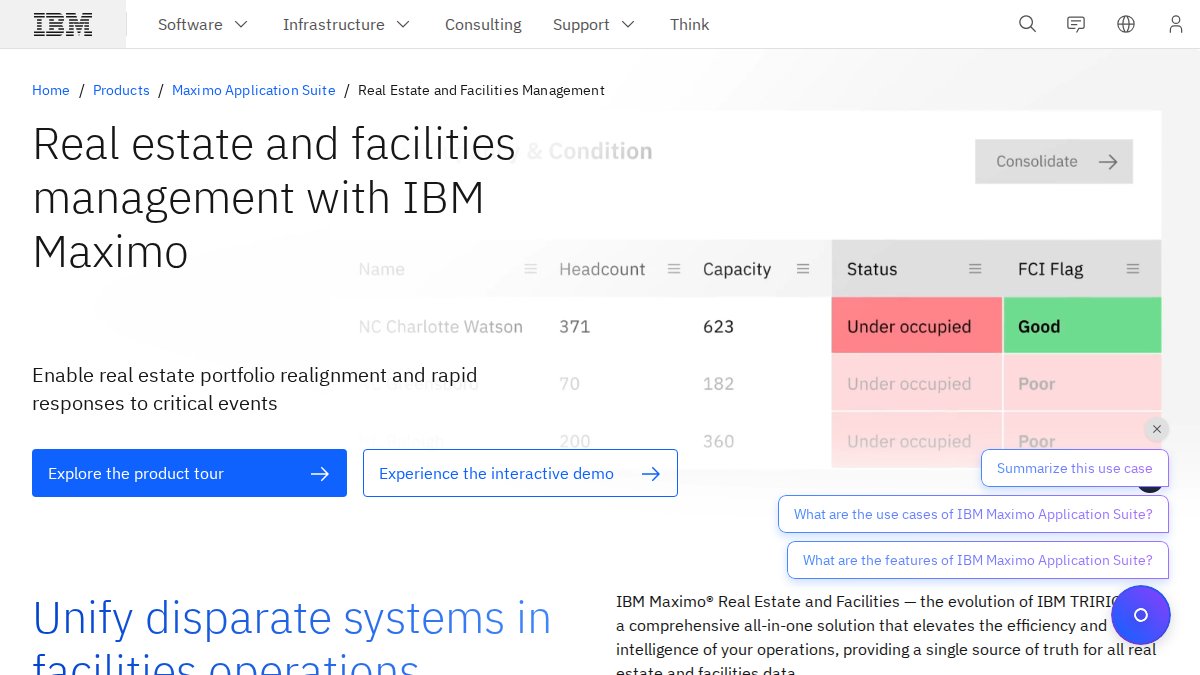Click the green Good FCI flag cell
Screen dimensions: 1200x675
[x=1082, y=326]
